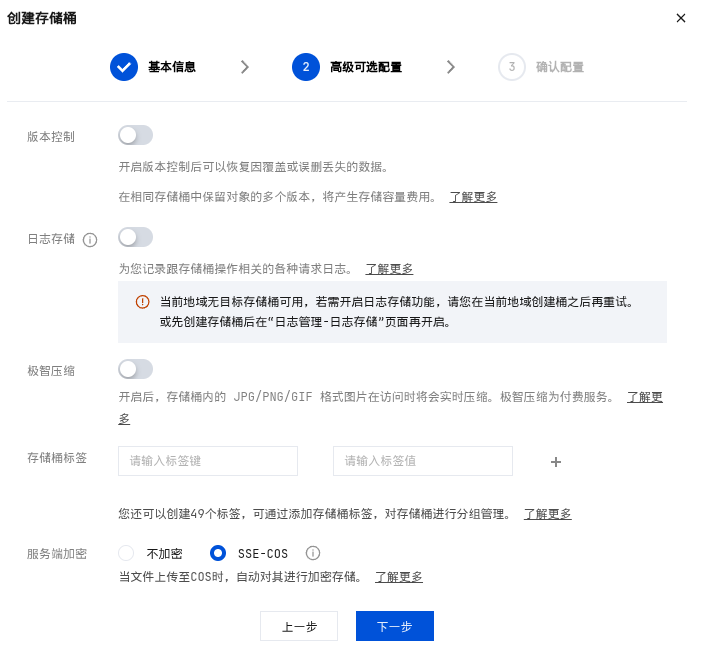Click the 当前地域无目标存储桶可用 notice text
Viewport: 701px width, 655px height.
397,302
